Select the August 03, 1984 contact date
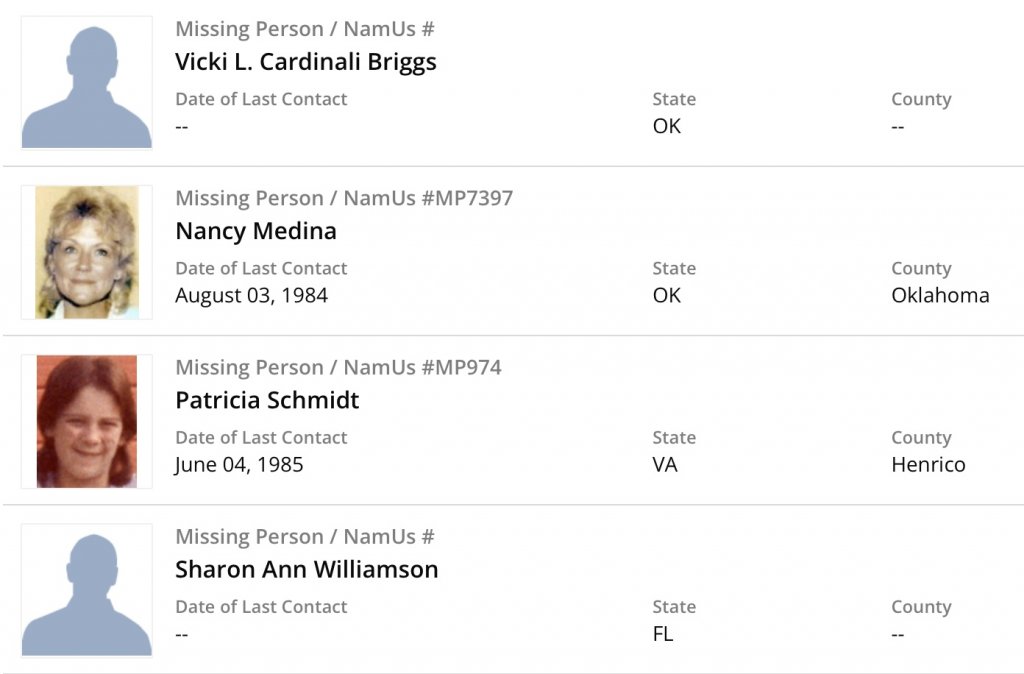1024x674 pixels. click(251, 295)
